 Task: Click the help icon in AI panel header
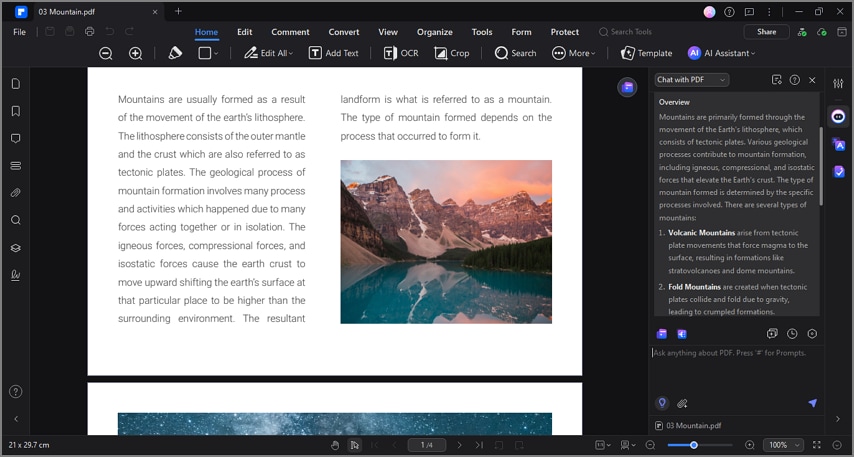pyautogui.click(x=795, y=80)
